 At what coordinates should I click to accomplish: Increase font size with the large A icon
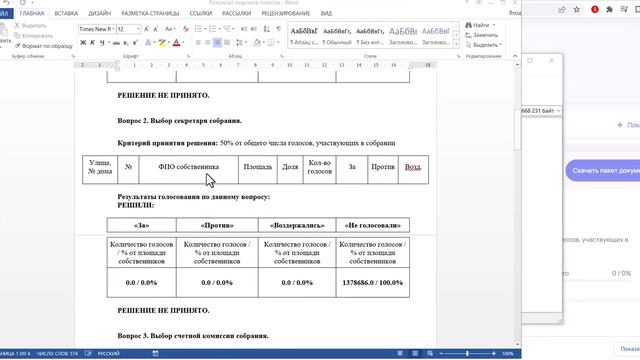(x=146, y=29)
